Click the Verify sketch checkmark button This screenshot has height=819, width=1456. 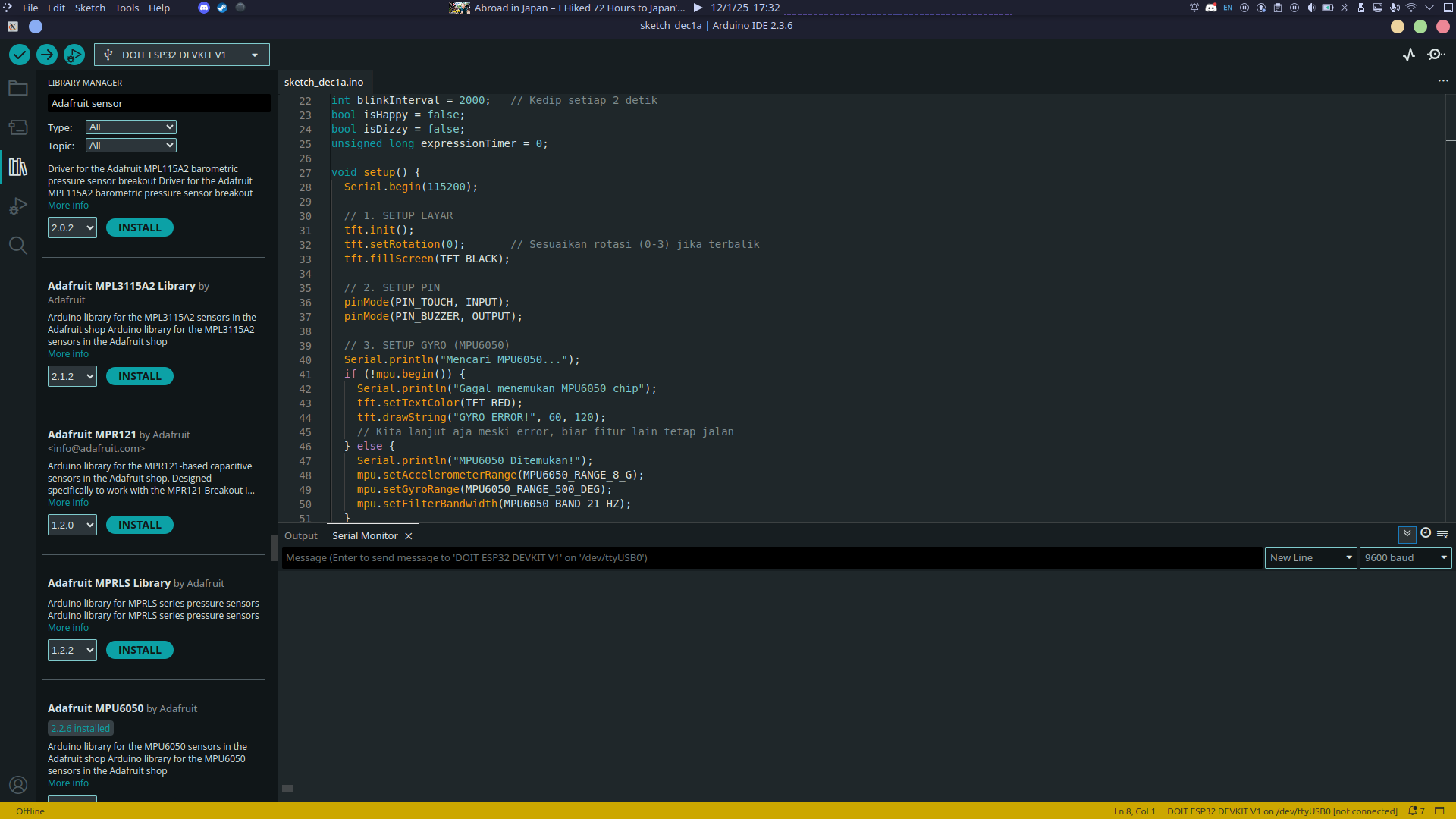(20, 55)
